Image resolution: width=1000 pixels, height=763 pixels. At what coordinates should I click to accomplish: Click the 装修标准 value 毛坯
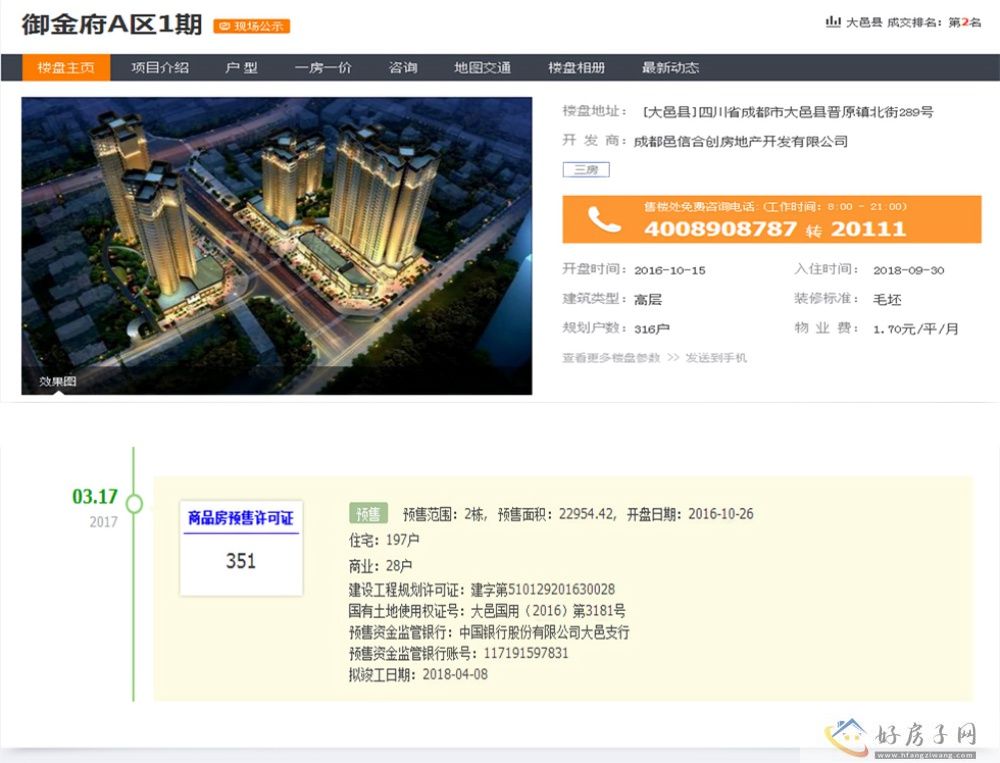[886, 299]
